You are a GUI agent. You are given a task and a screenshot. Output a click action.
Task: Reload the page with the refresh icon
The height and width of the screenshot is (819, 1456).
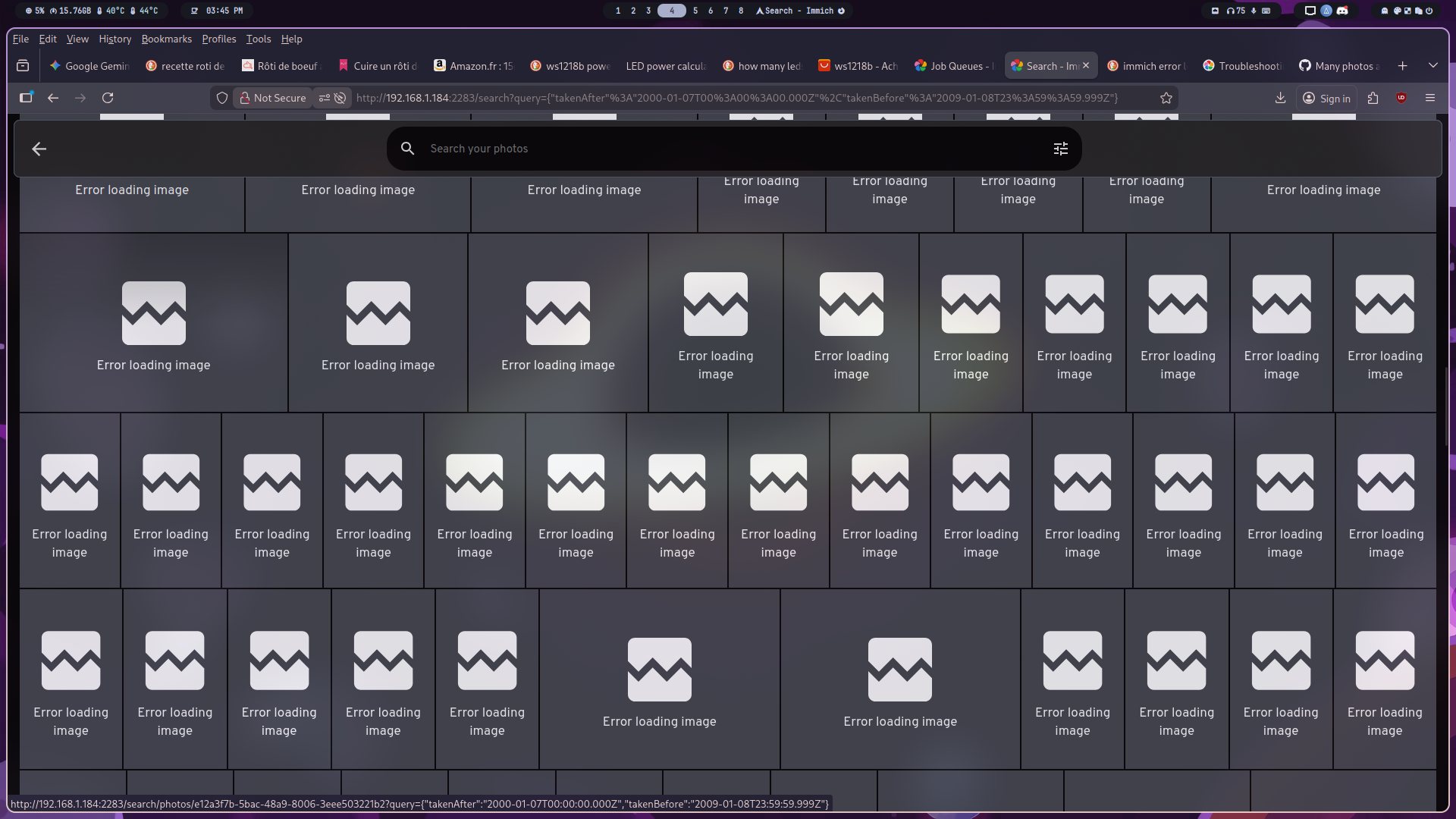pos(108,98)
